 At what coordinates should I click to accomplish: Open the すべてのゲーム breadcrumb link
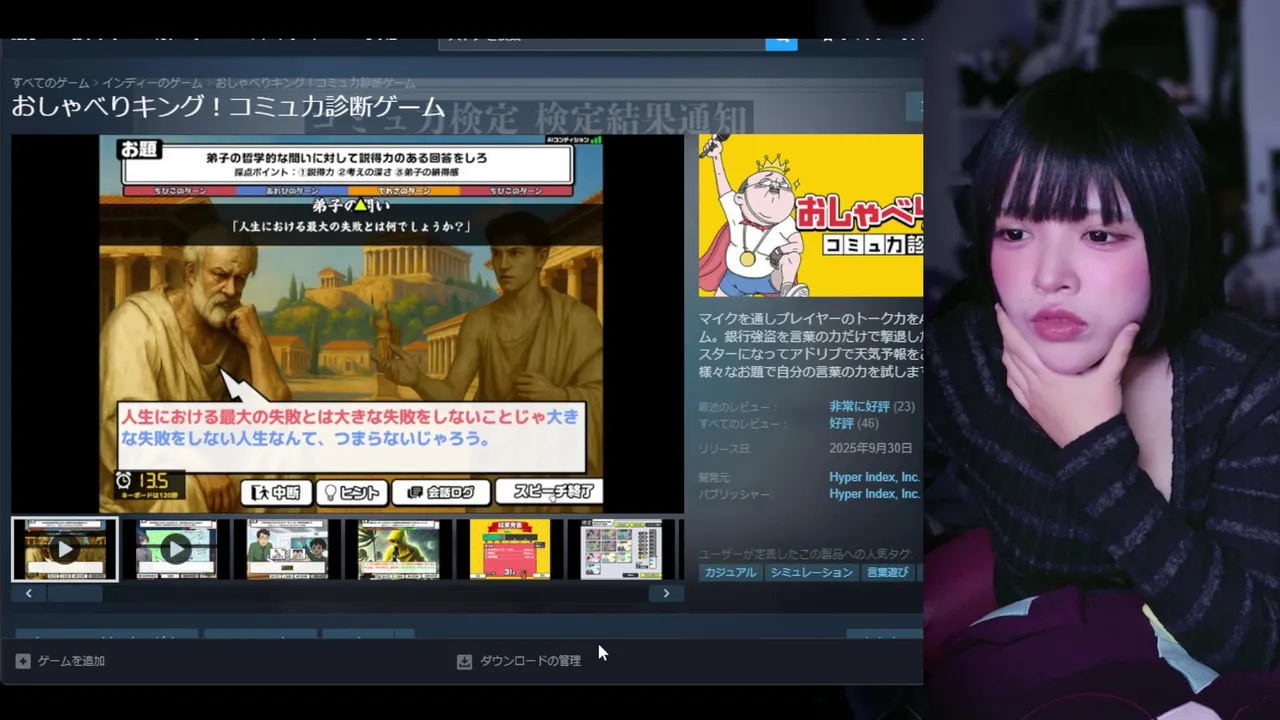point(50,83)
